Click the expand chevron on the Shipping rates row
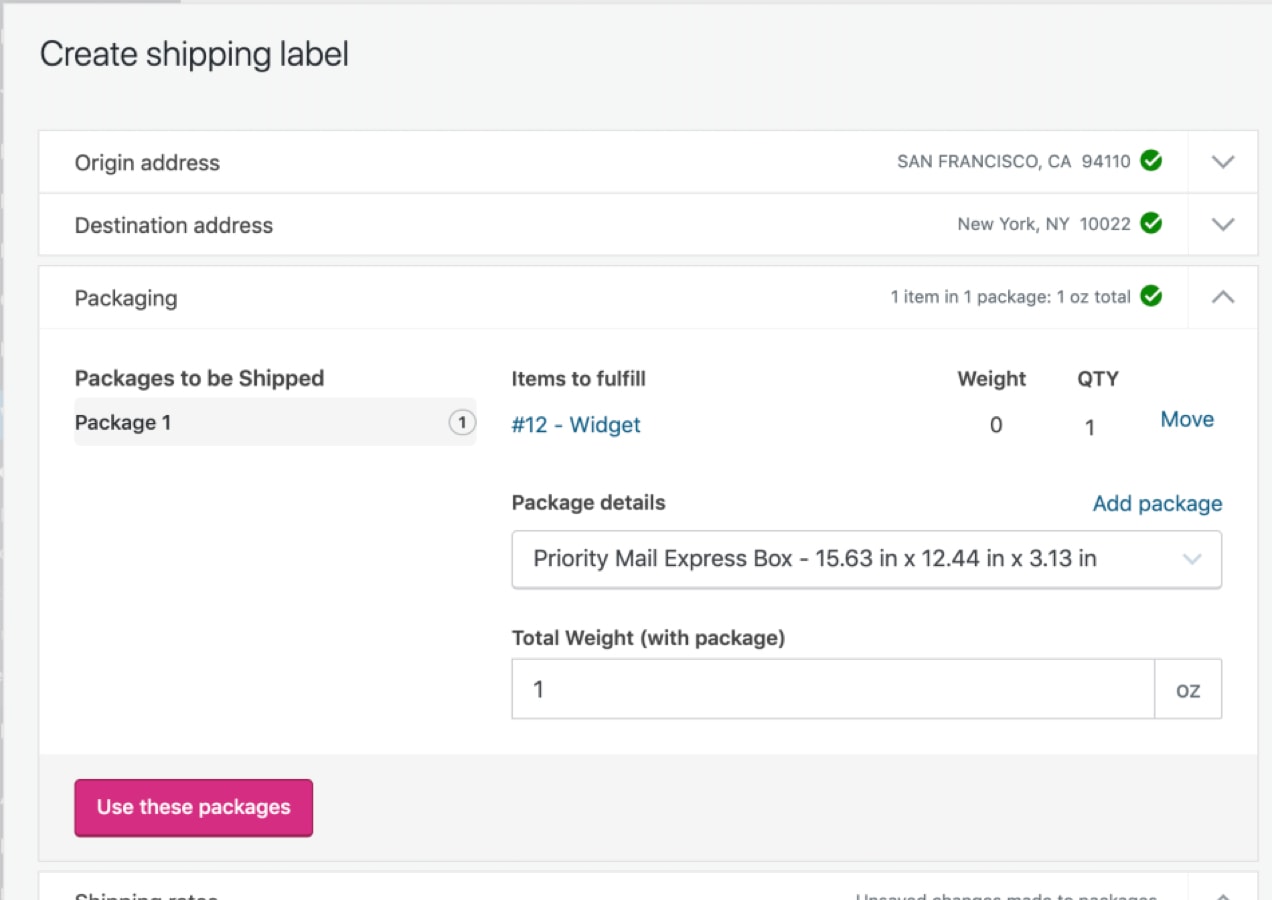The width and height of the screenshot is (1272, 900). [1222, 893]
